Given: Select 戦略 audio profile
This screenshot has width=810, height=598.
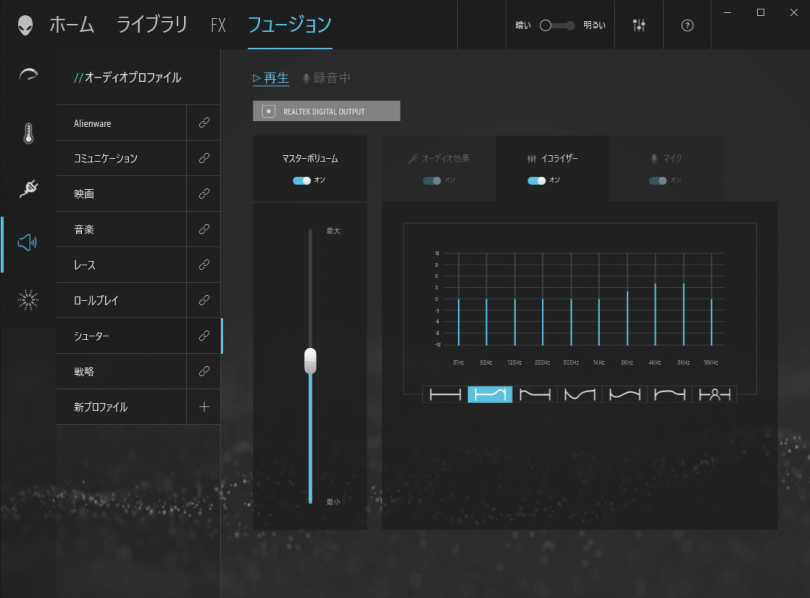Looking at the screenshot, I should coord(121,371).
